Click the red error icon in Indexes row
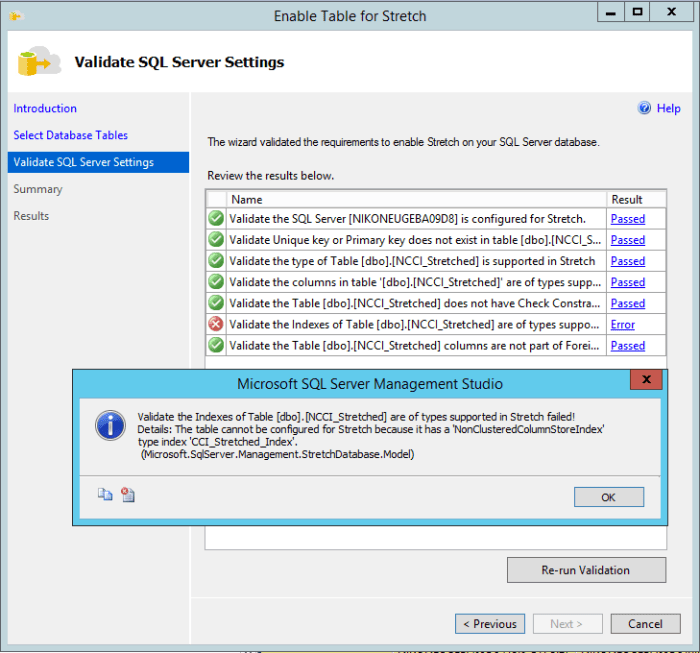The image size is (700, 653). tap(216, 324)
